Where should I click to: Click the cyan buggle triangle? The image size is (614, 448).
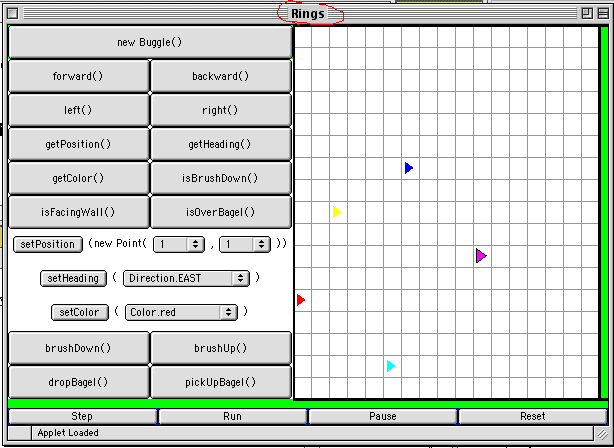pyautogui.click(x=390, y=366)
